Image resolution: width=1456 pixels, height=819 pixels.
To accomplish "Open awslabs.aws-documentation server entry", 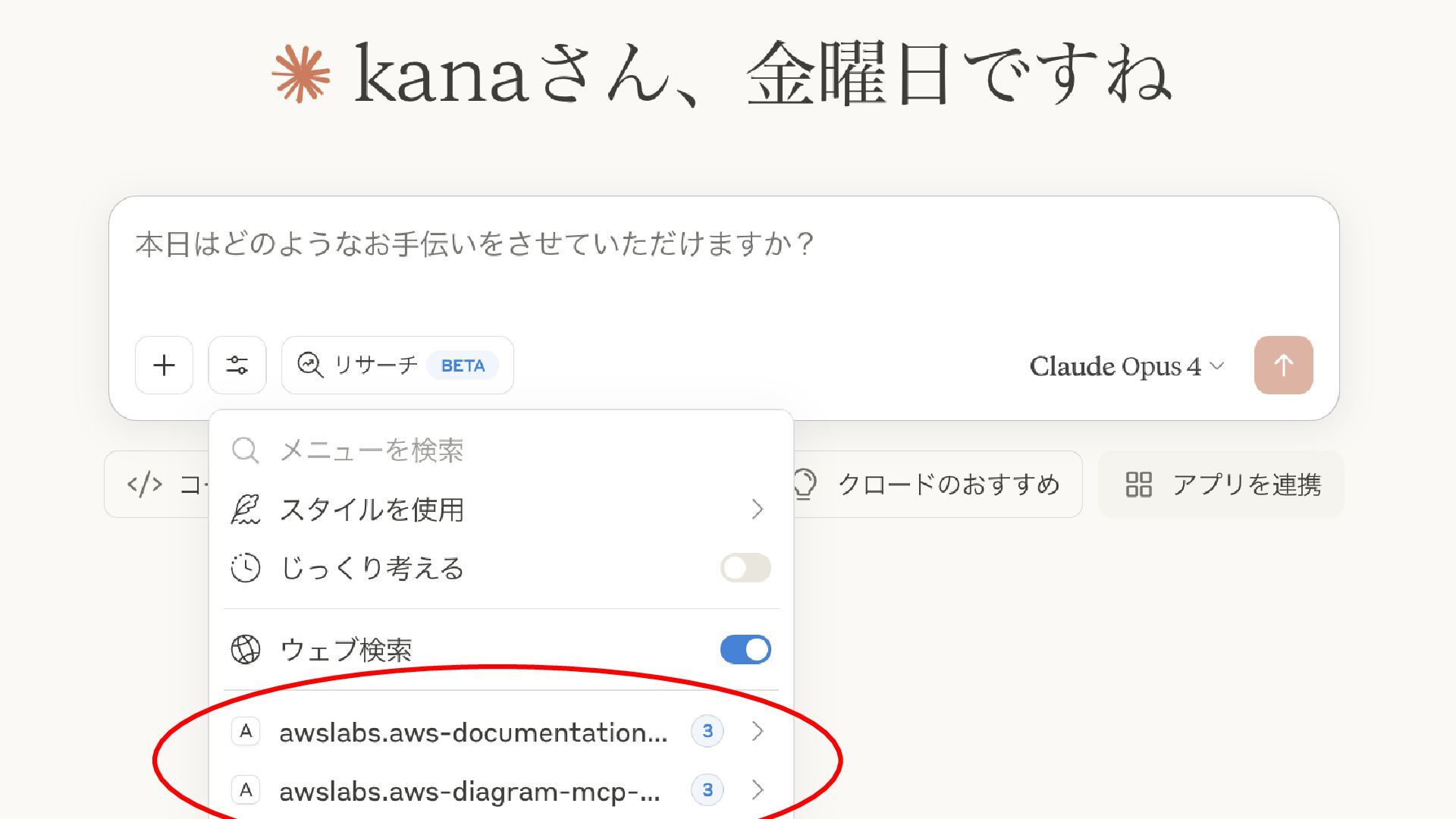I will 501,732.
